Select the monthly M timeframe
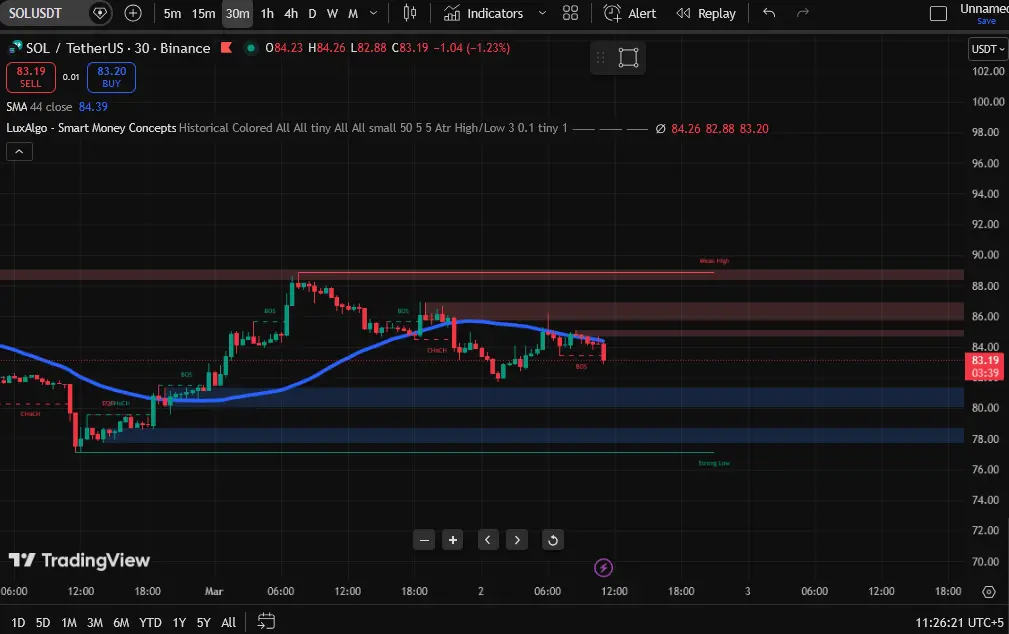This screenshot has width=1009, height=634. (353, 13)
